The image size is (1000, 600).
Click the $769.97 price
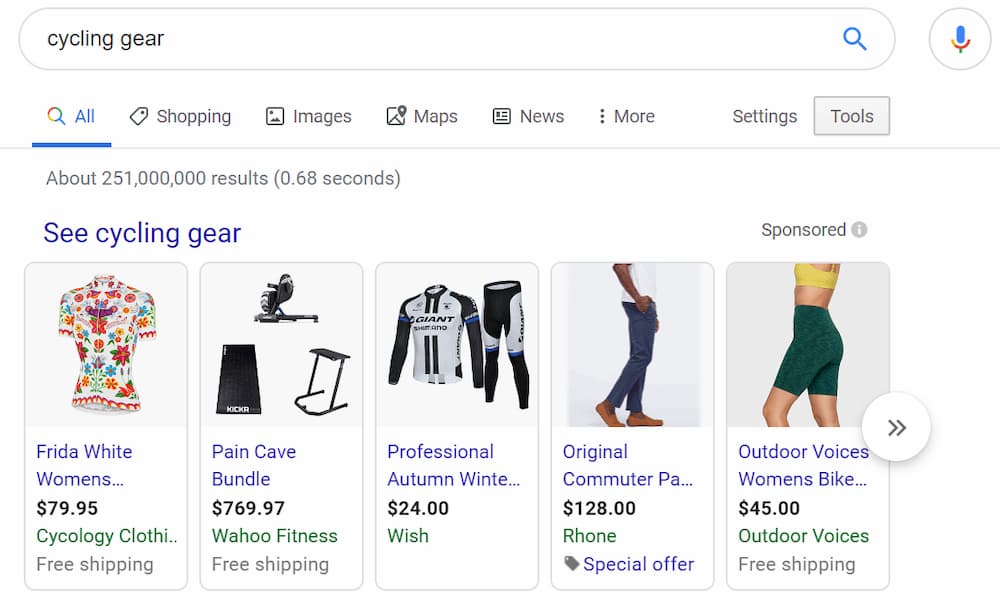pos(248,508)
